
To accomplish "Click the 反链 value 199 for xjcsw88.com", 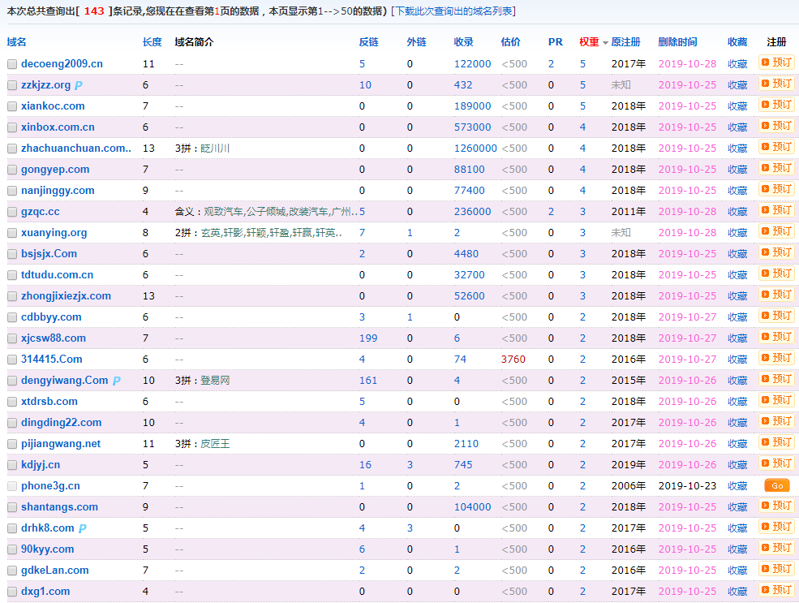I will point(368,338).
